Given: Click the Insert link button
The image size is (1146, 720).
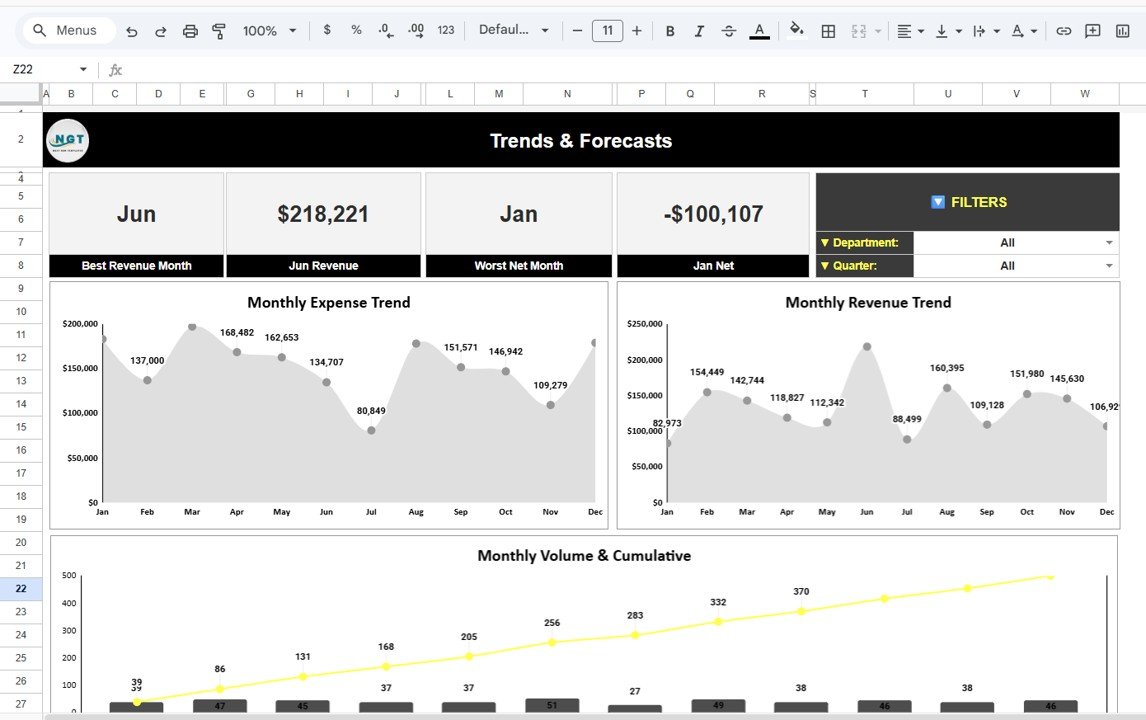Looking at the screenshot, I should [x=1063, y=31].
